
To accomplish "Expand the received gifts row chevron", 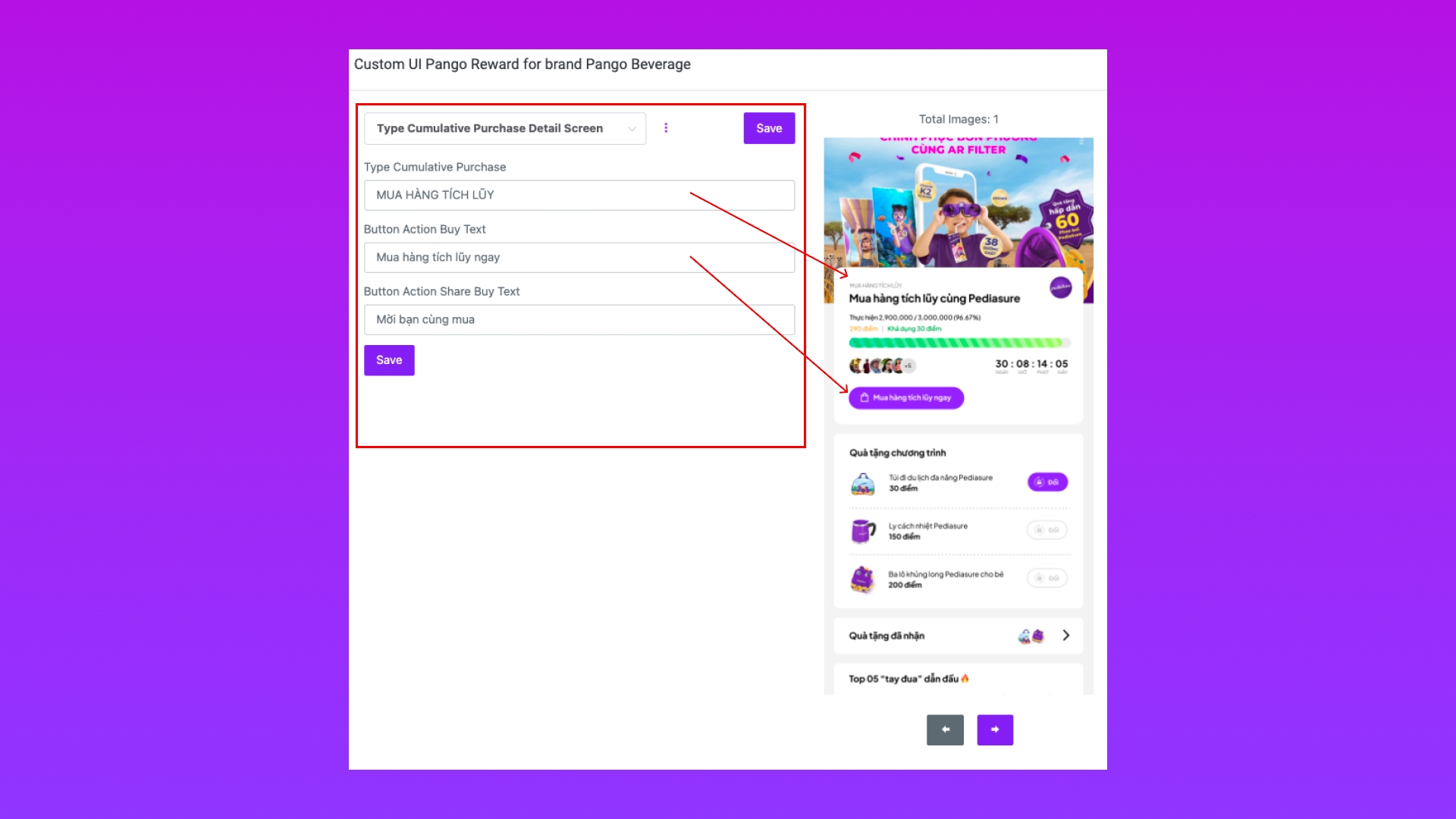I will pyautogui.click(x=1065, y=635).
